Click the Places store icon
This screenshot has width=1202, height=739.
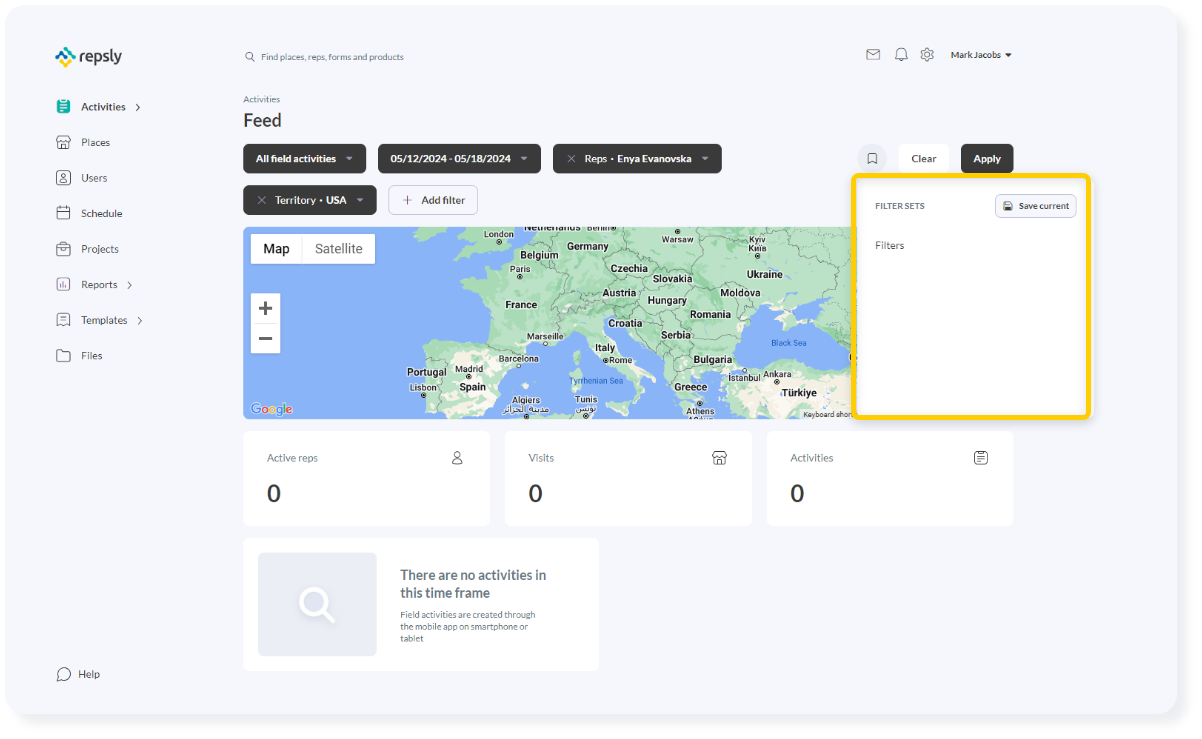[x=63, y=142]
